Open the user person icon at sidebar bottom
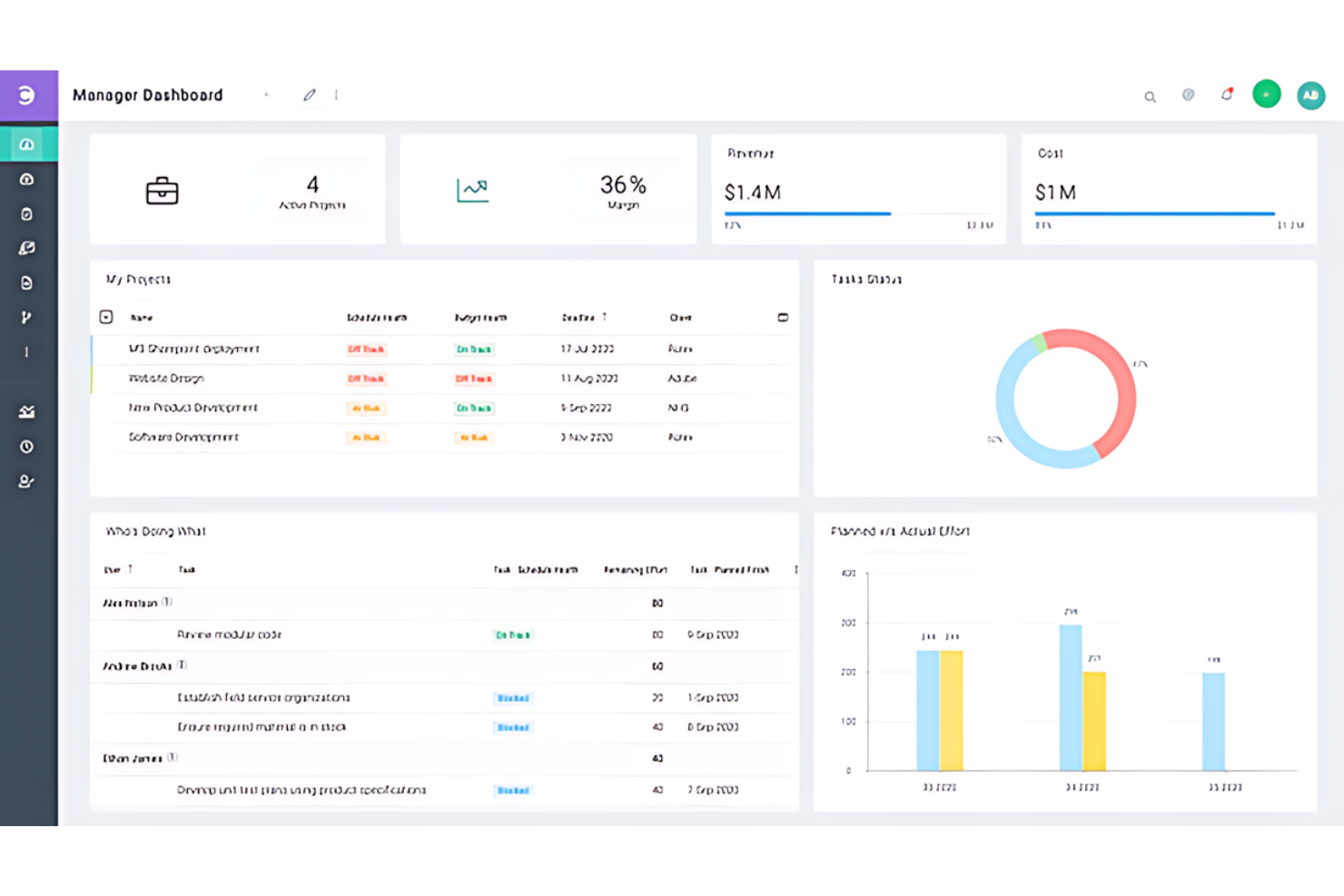This screenshot has height=896, width=1344. (26, 481)
